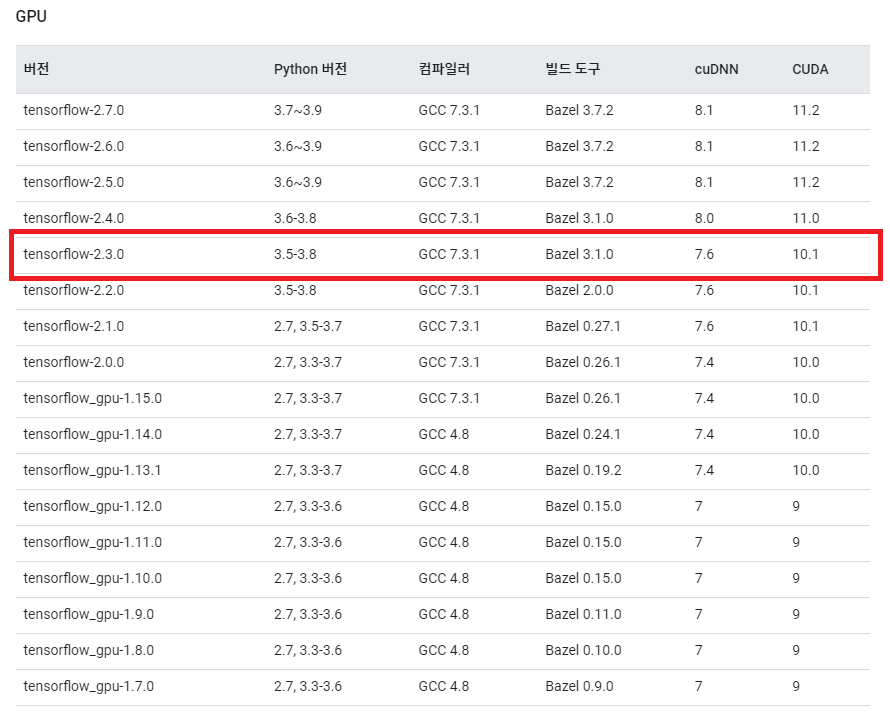Select the Bazel 0.11.0 cell
Image resolution: width=890 pixels, height=712 pixels.
[583, 614]
